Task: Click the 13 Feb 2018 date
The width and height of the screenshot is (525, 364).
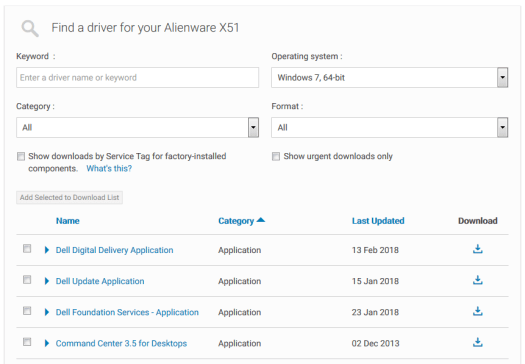Action: click(x=375, y=250)
